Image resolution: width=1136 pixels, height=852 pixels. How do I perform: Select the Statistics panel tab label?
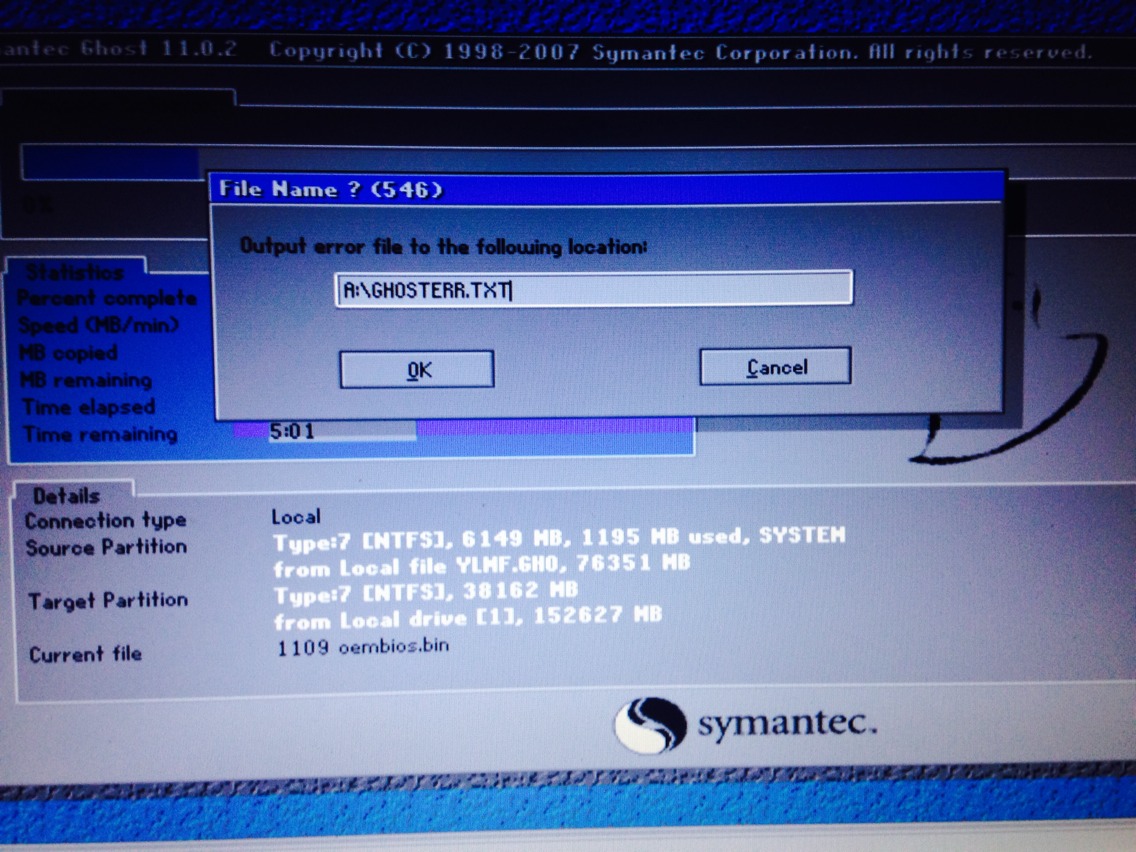click(75, 272)
